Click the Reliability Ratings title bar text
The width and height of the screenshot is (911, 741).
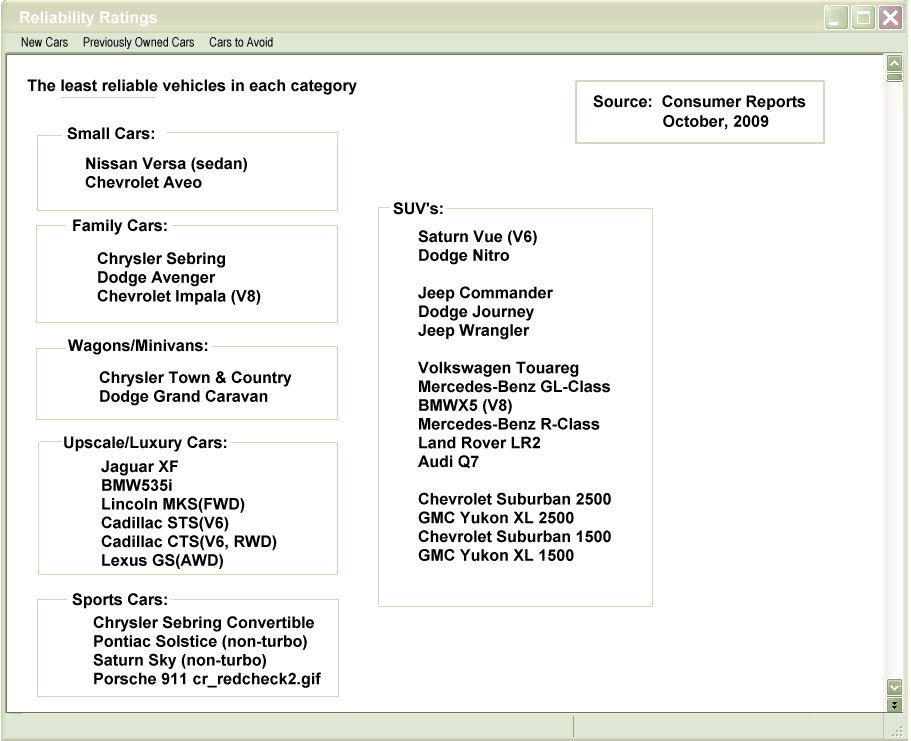(89, 18)
